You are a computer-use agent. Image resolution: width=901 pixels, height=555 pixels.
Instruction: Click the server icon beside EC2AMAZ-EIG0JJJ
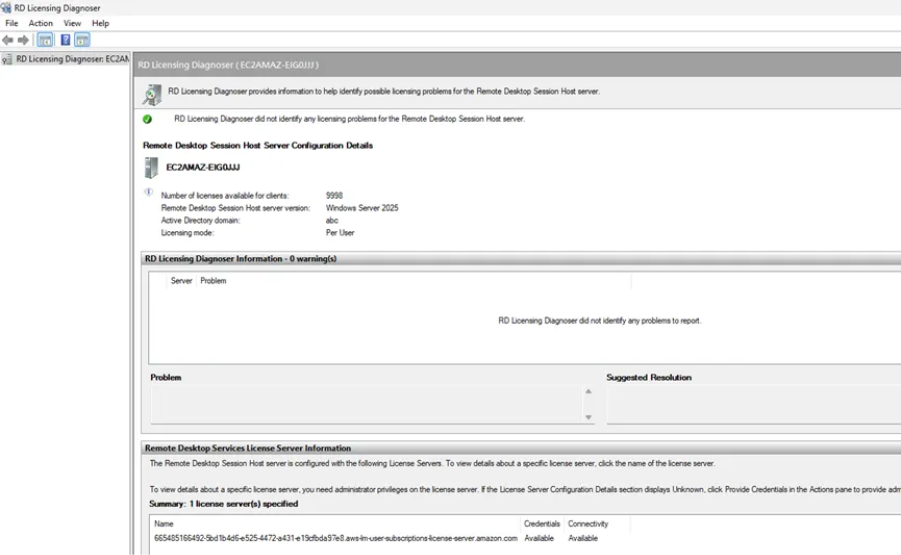[152, 167]
